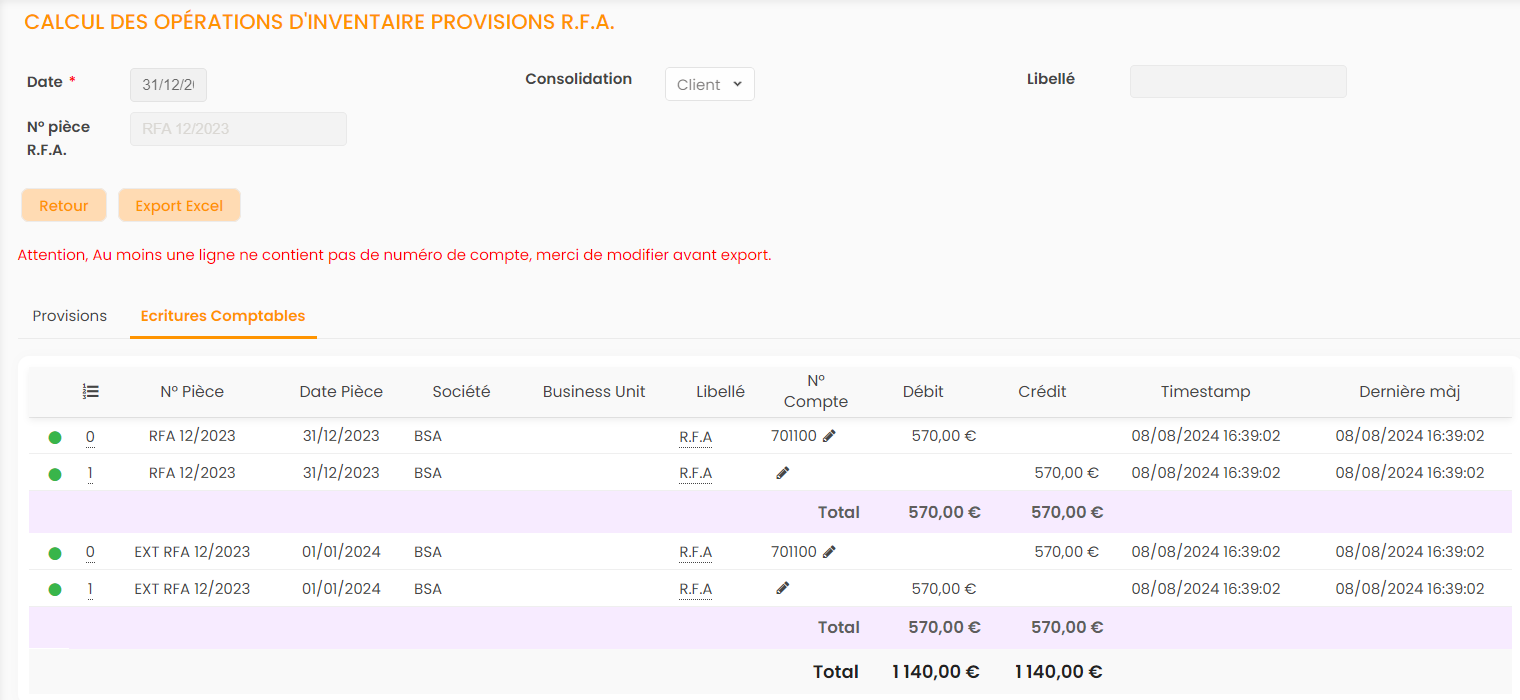The height and width of the screenshot is (700, 1520).
Task: Click the numbered list icon in table header
Action: pos(90,392)
